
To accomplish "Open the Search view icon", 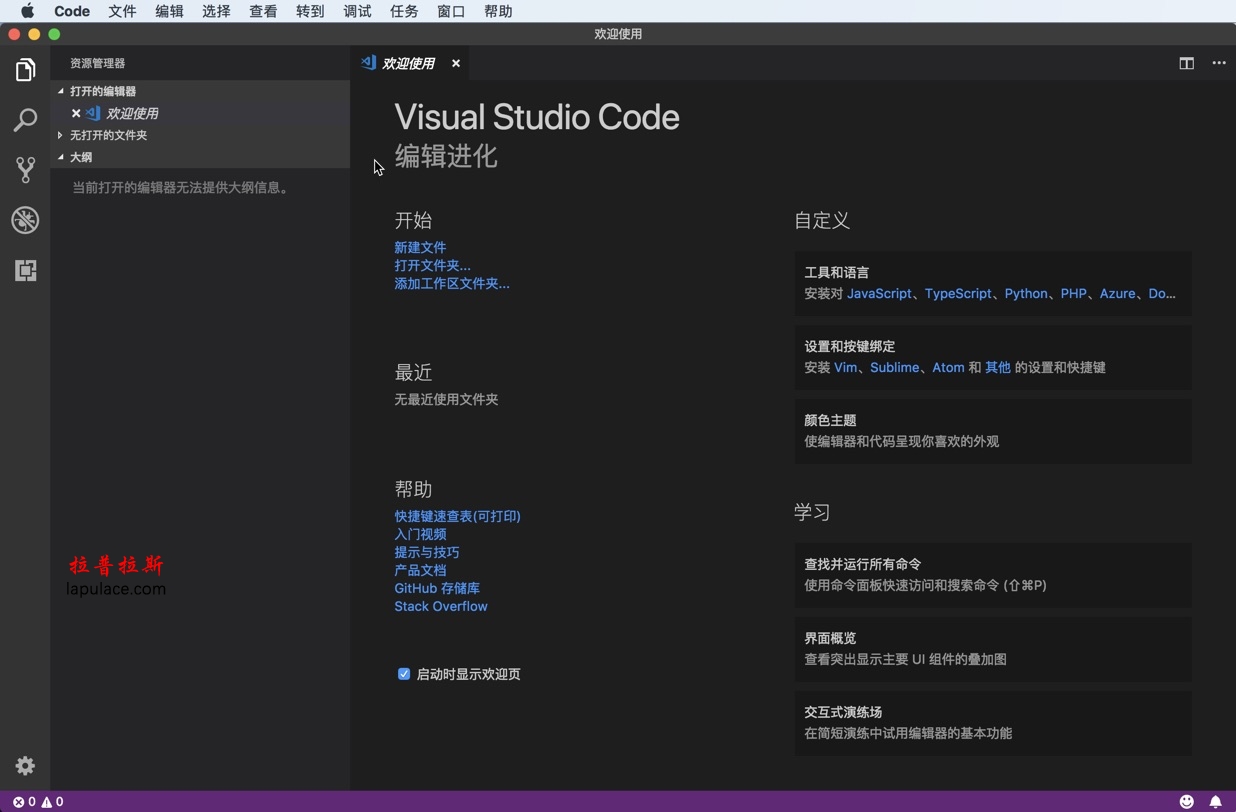I will [25, 120].
